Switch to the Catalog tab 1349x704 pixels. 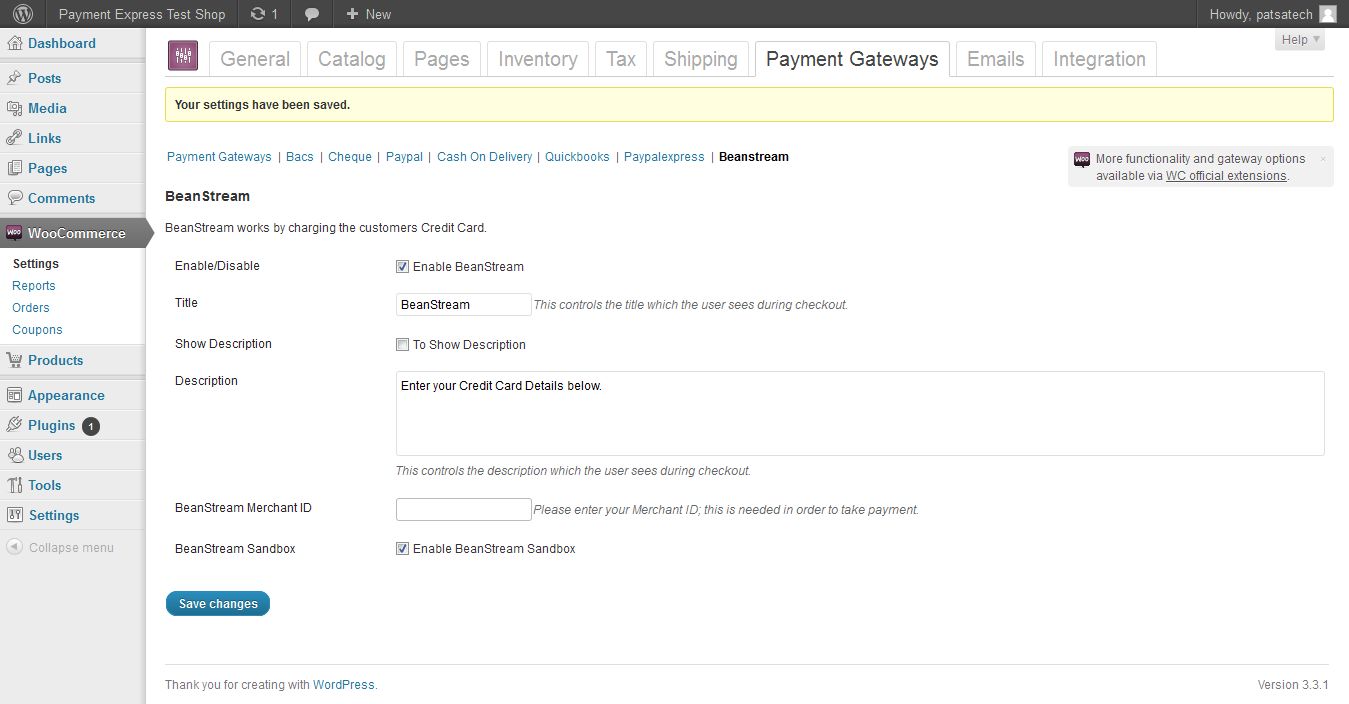pos(352,59)
